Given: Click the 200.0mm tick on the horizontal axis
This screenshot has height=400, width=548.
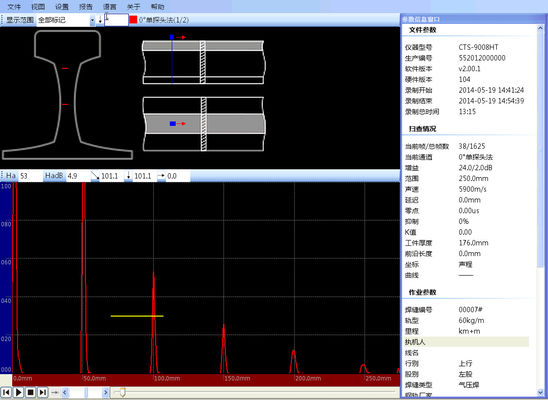Looking at the screenshot, I should click(308, 378).
